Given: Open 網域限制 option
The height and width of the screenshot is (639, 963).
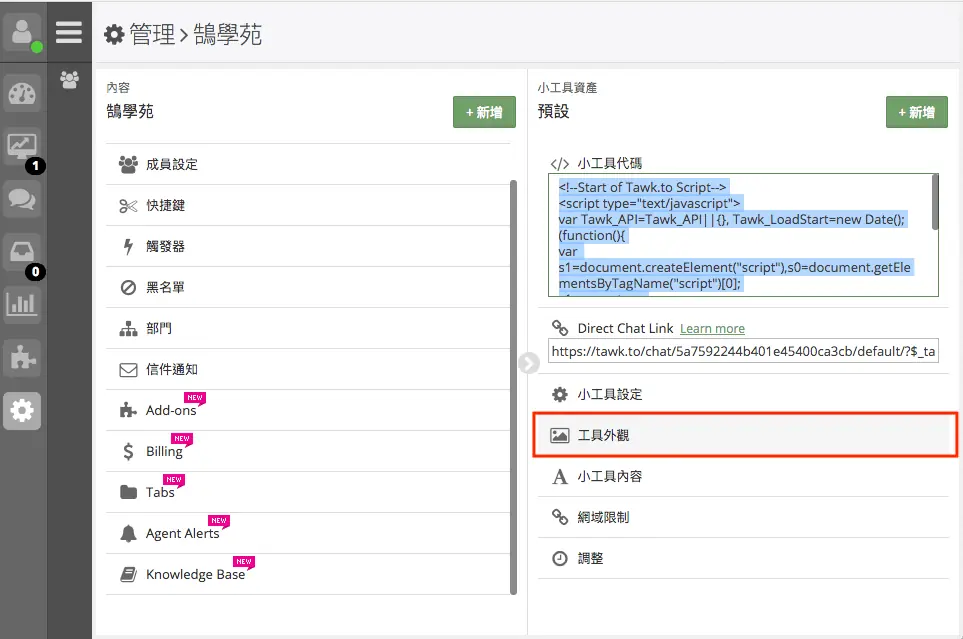Looking at the screenshot, I should (744, 517).
